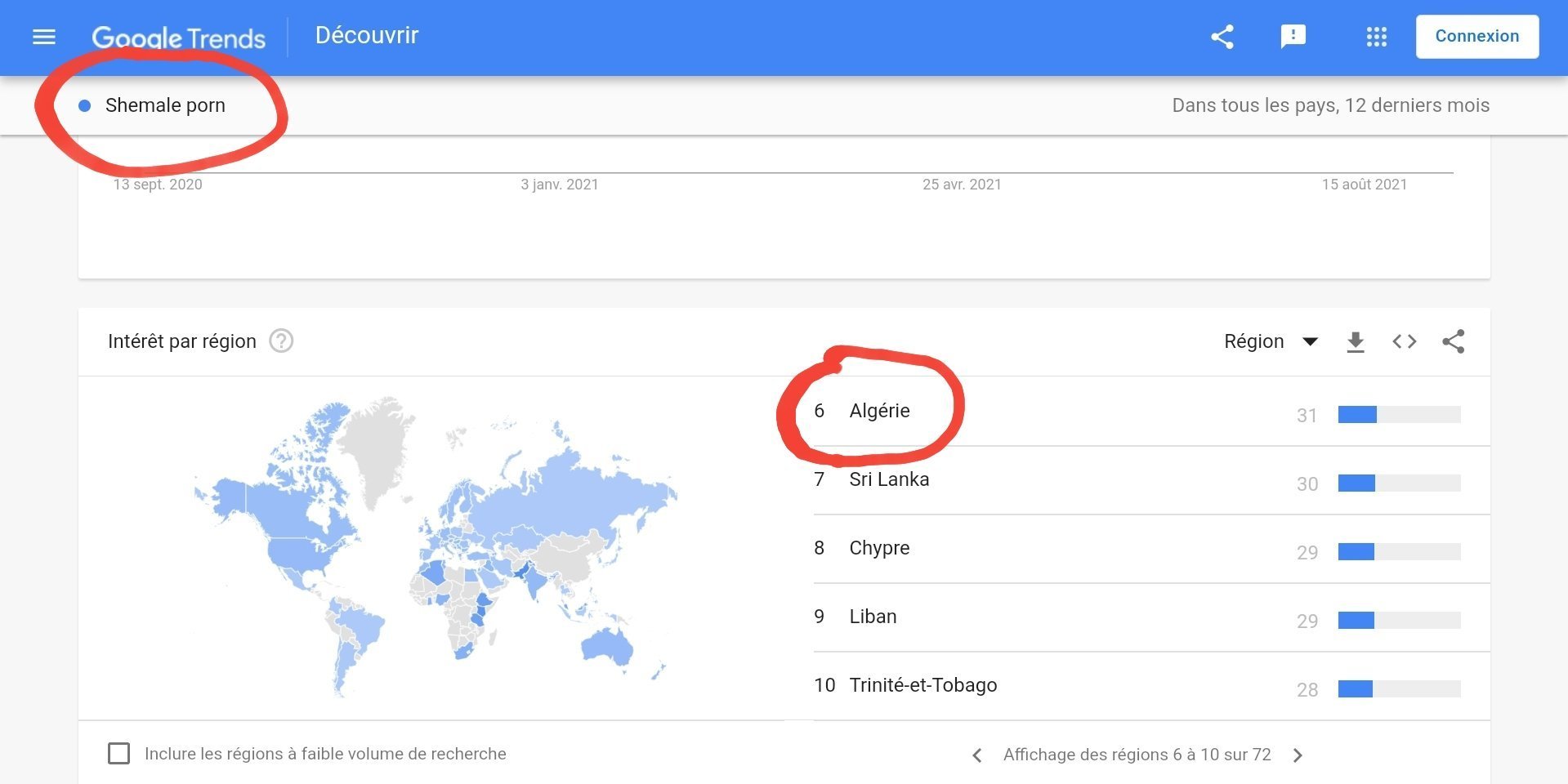Open the Google apps grid
Viewport: 1568px width, 784px height.
click(1376, 37)
